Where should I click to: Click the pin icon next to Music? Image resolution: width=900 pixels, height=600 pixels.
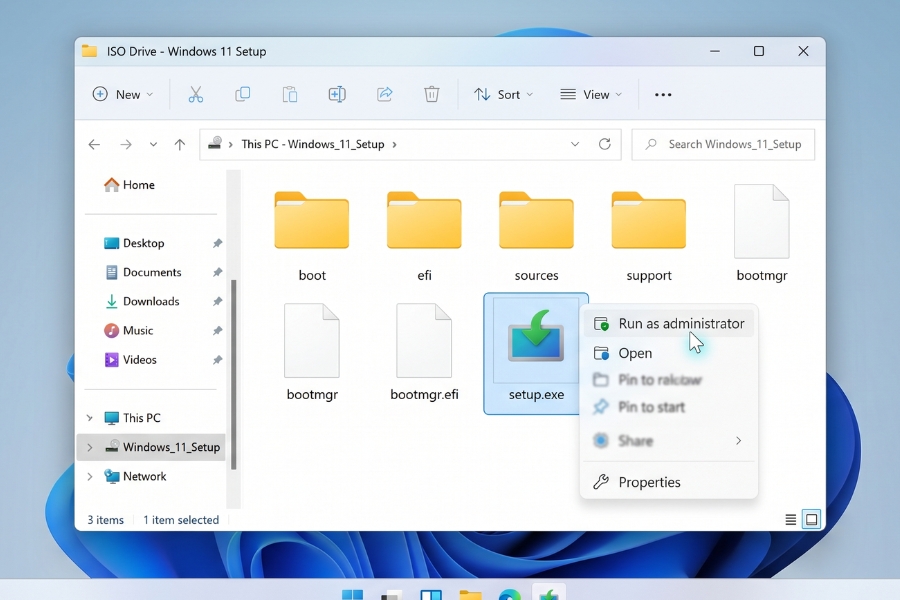click(x=217, y=331)
